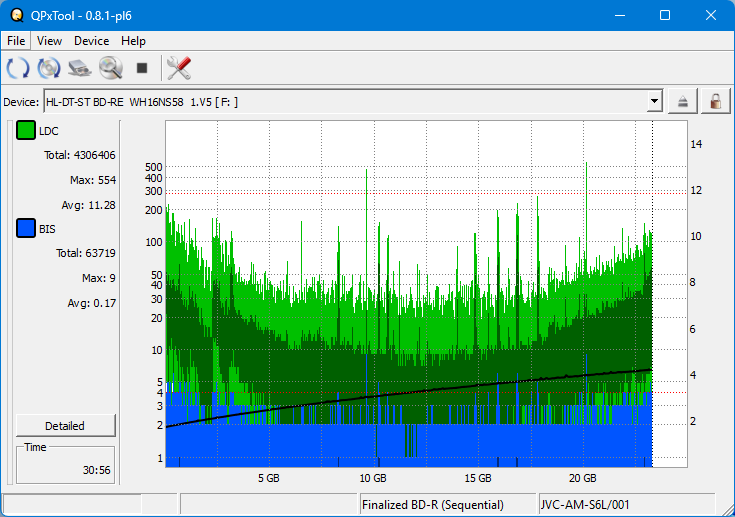Open preferences with the wrench-screwdriver icon
Viewport: 735px width, 517px height.
(x=179, y=68)
